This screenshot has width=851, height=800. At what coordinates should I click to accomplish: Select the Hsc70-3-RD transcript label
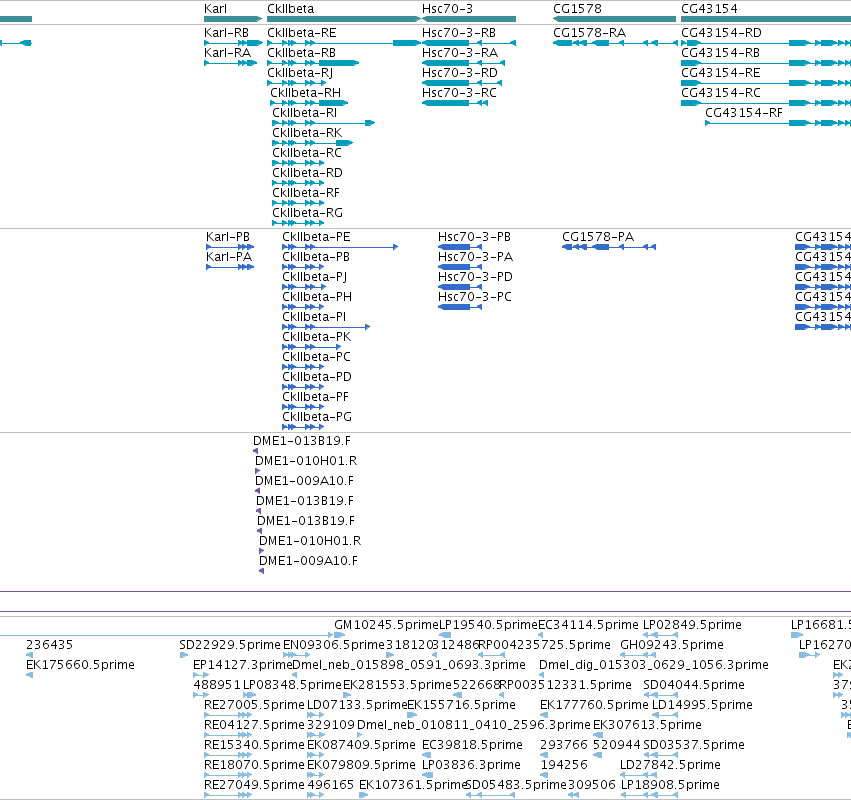[460, 73]
